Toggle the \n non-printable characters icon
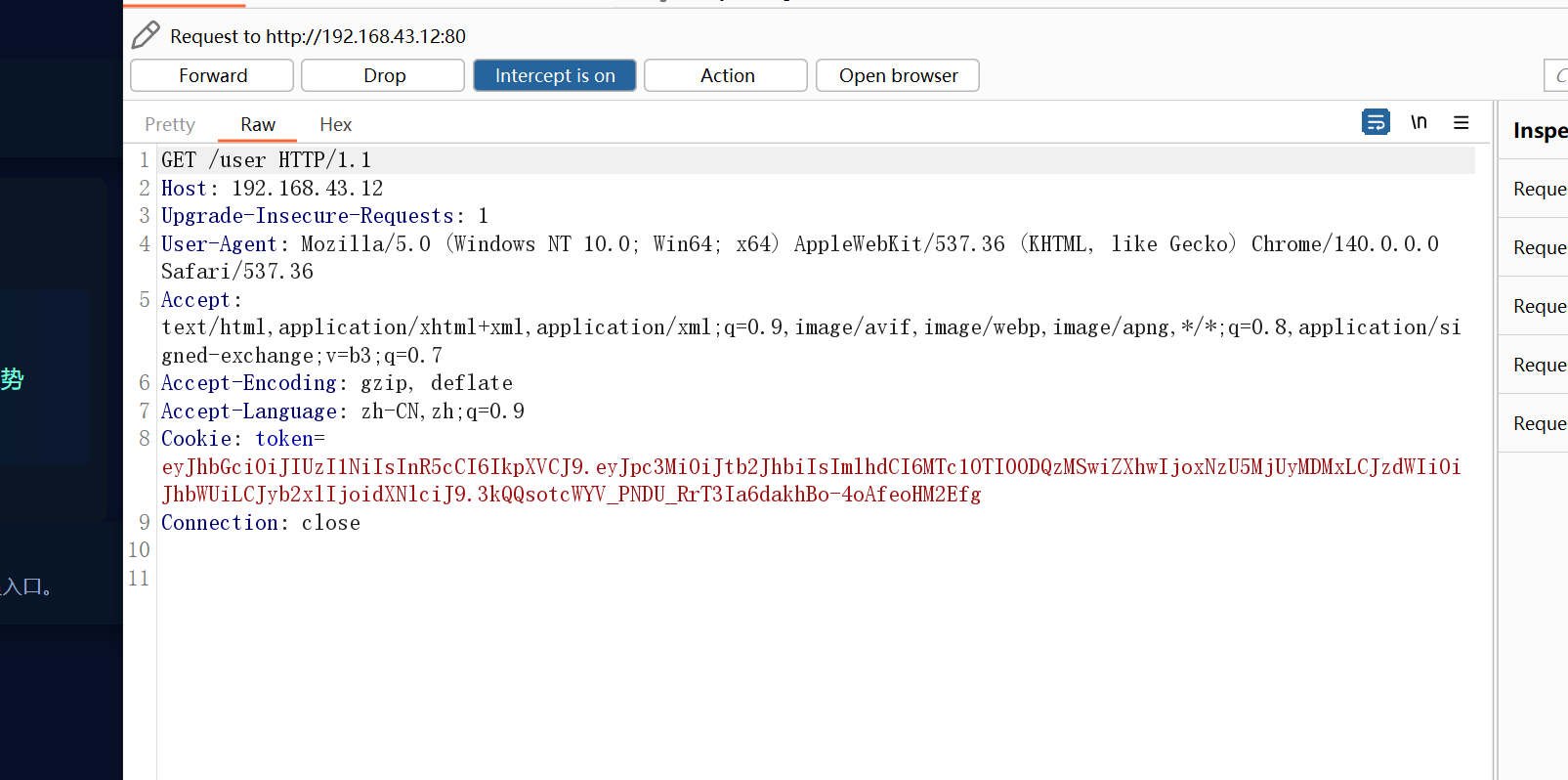 [x=1419, y=122]
